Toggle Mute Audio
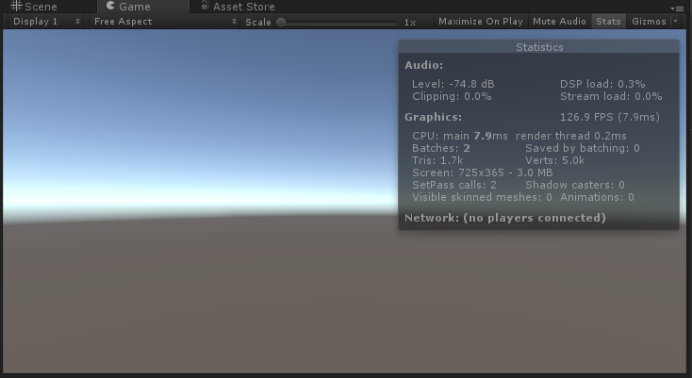The height and width of the screenshot is (378, 692). click(559, 21)
